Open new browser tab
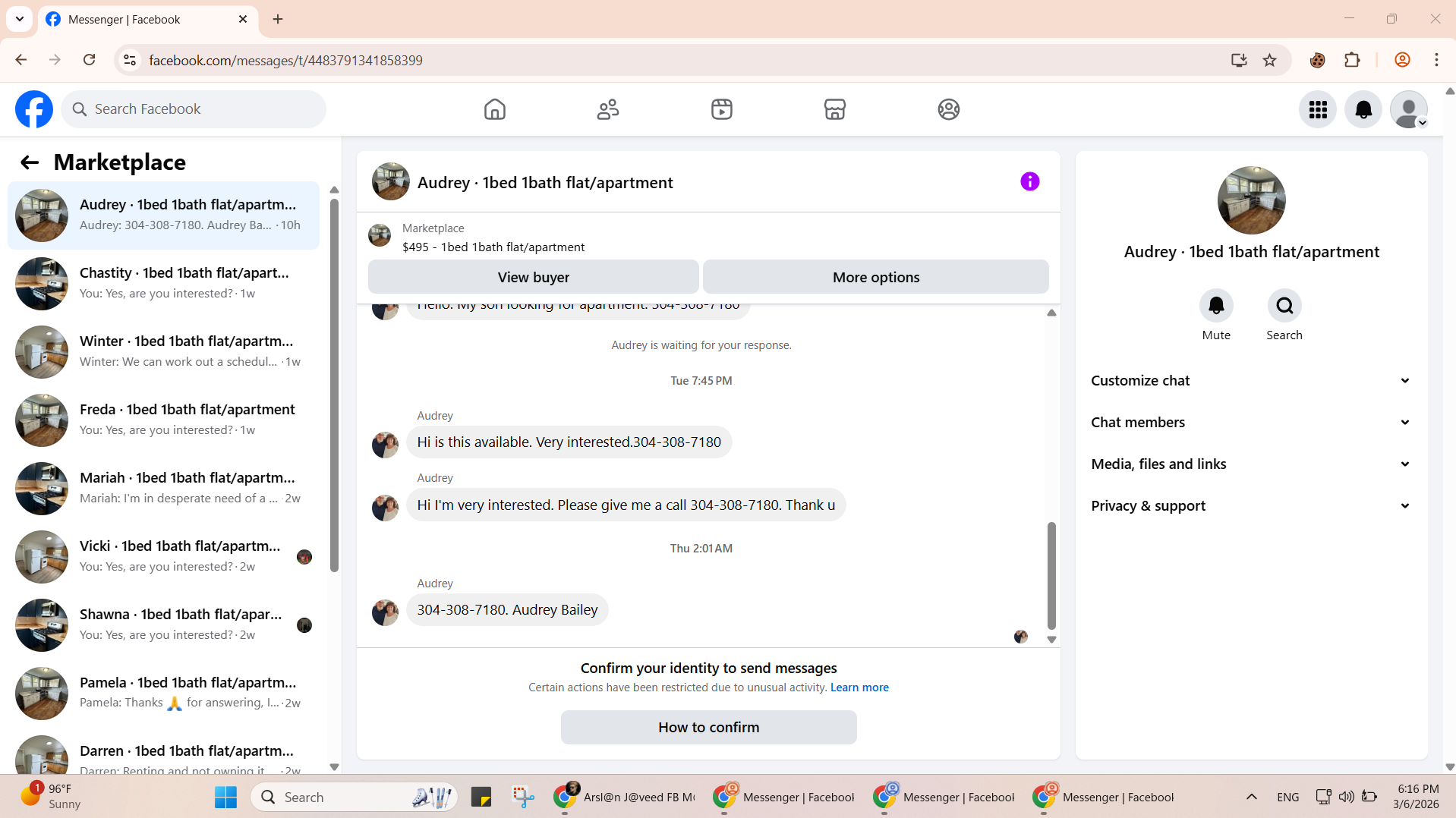The width and height of the screenshot is (1456, 818). [x=278, y=19]
